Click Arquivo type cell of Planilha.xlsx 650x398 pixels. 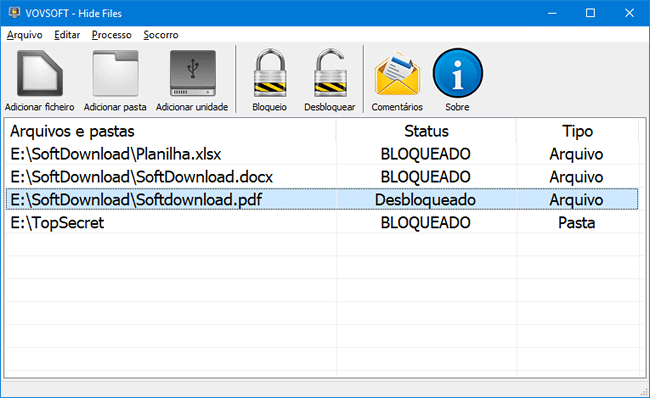576,154
